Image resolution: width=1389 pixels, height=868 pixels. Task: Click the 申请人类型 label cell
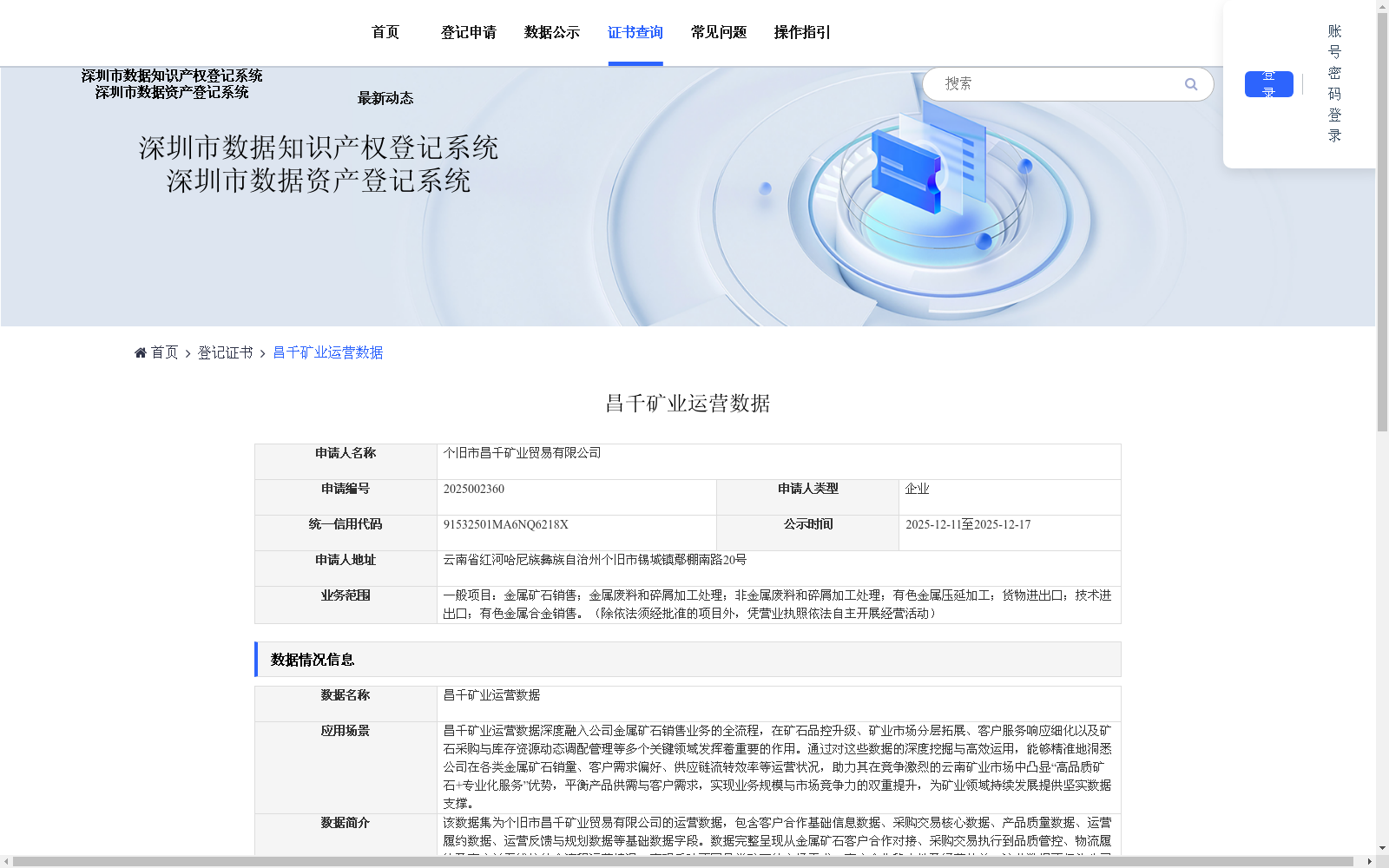pyautogui.click(x=807, y=497)
